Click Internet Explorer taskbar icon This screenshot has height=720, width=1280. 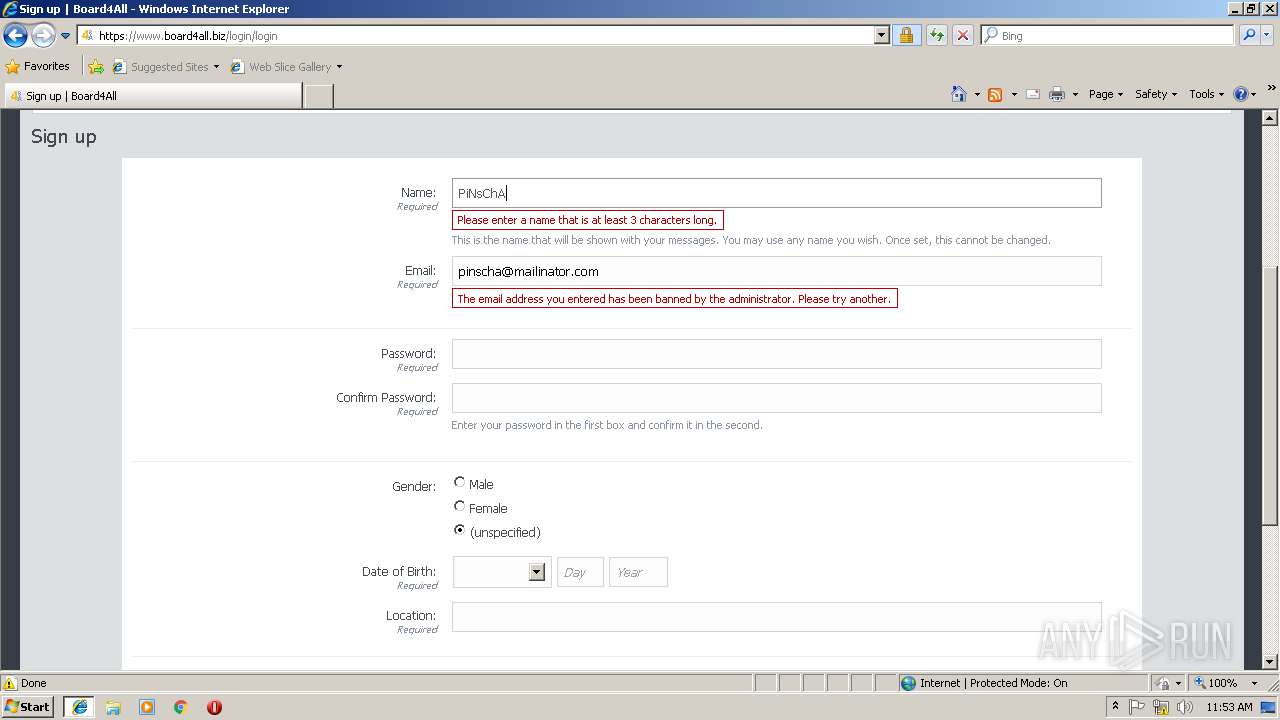pos(80,707)
